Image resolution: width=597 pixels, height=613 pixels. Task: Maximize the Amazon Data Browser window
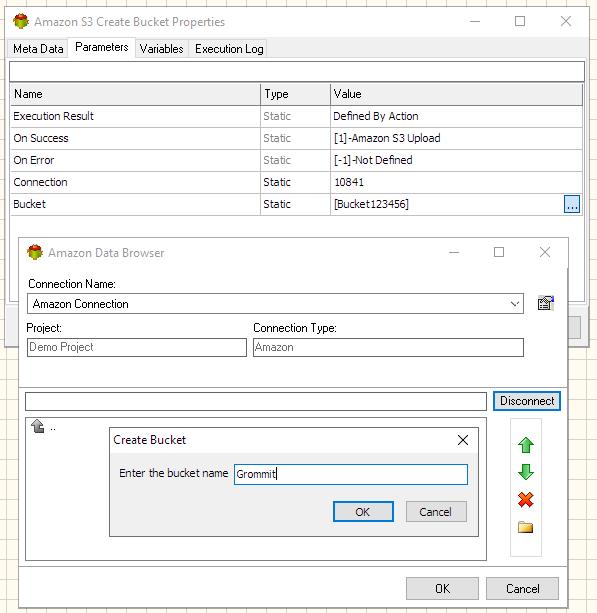coord(499,252)
